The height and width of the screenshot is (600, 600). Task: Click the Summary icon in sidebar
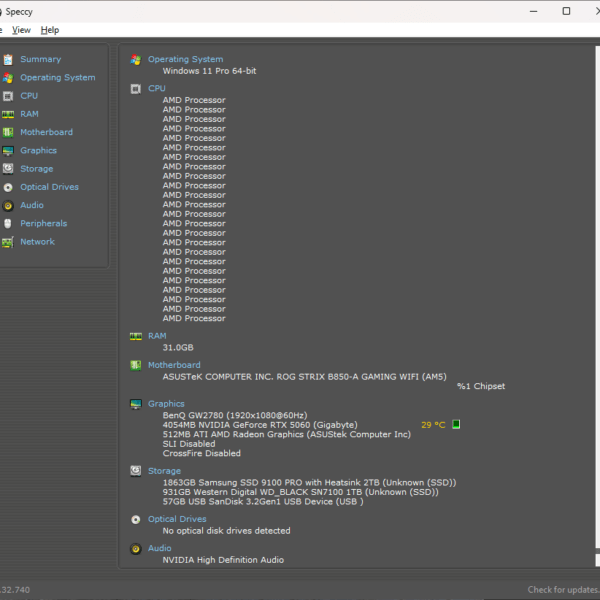coord(8,59)
